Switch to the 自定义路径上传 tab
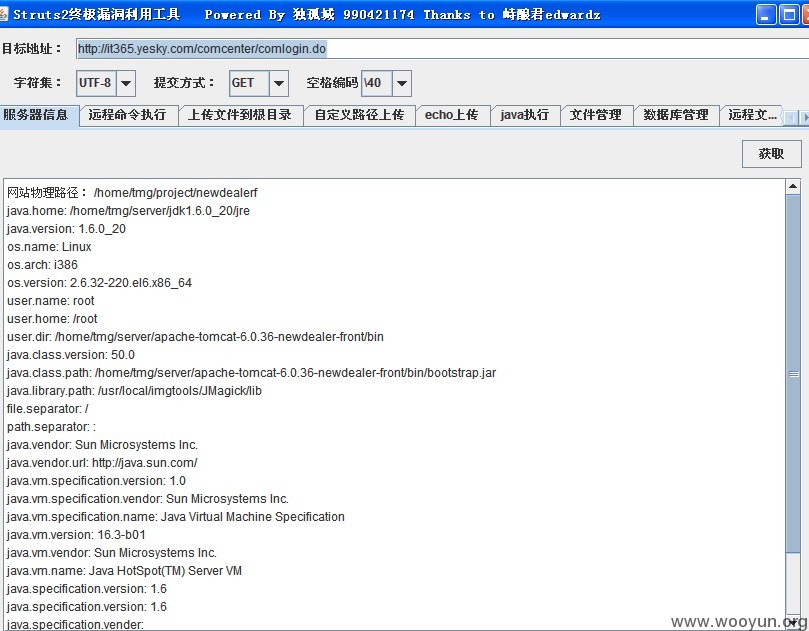 [360, 115]
